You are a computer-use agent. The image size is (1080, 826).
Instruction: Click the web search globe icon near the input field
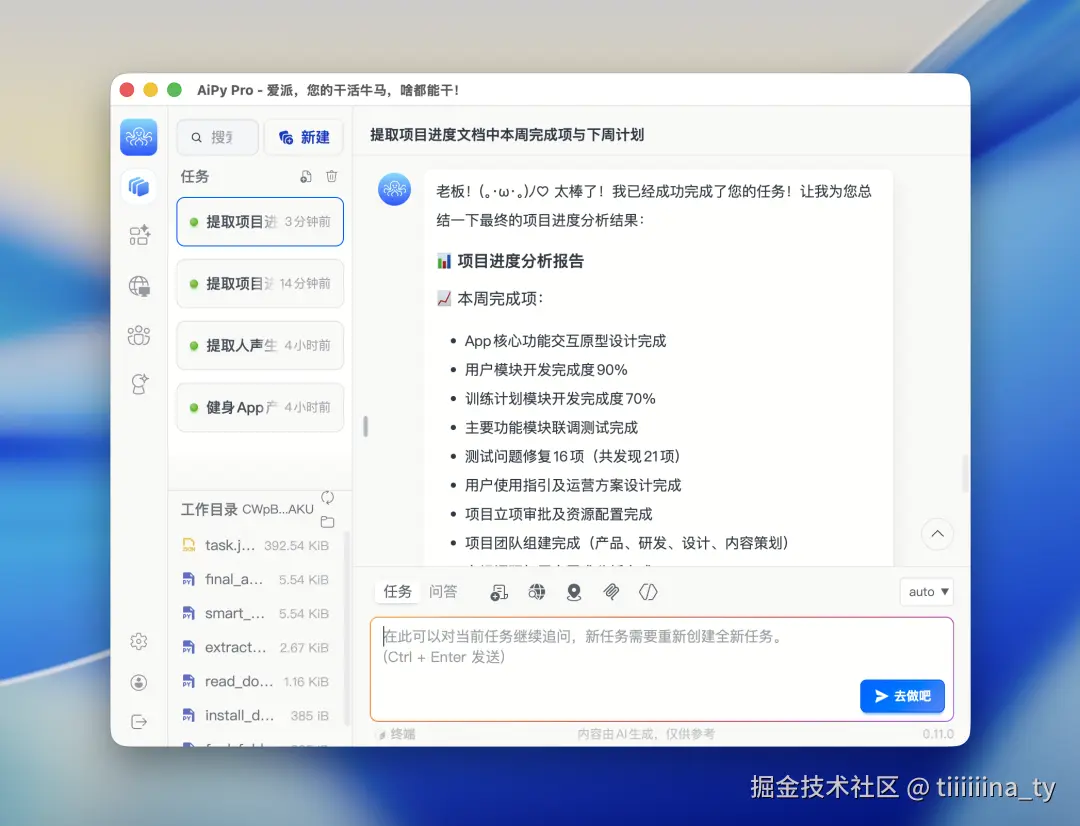pyautogui.click(x=537, y=591)
